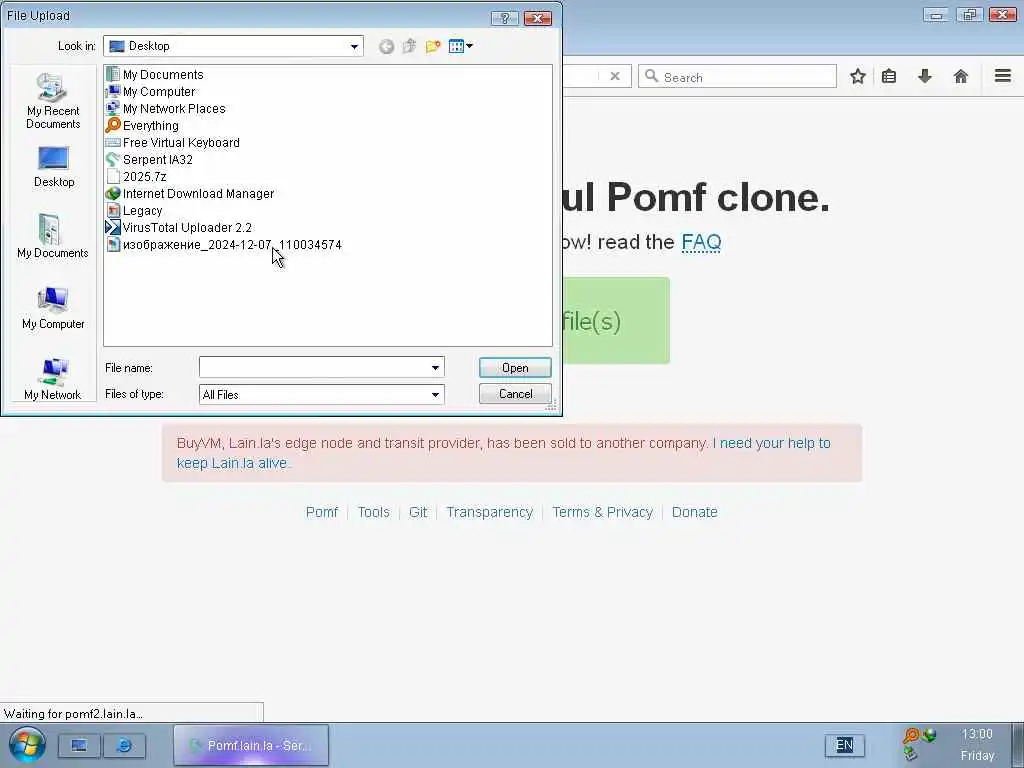
Task: Click the Go back arrow icon in dialog
Action: coord(386,46)
